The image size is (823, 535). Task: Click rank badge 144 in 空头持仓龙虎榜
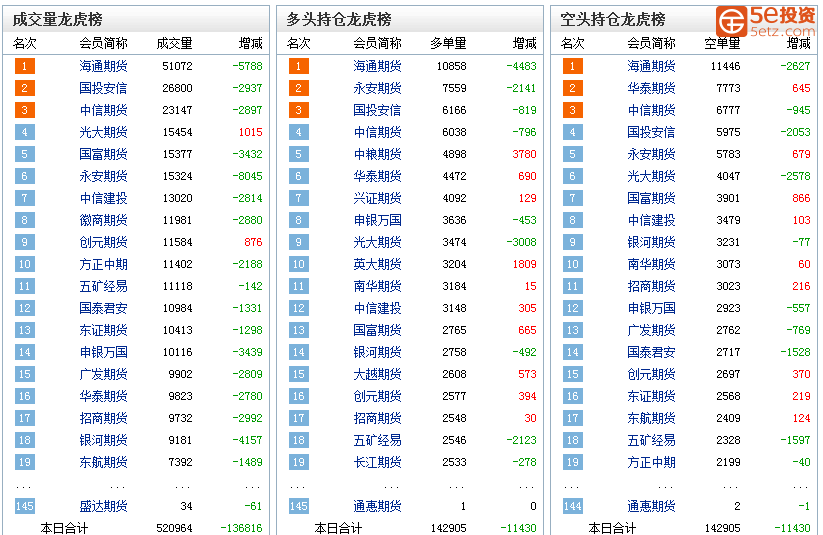pyautogui.click(x=573, y=506)
